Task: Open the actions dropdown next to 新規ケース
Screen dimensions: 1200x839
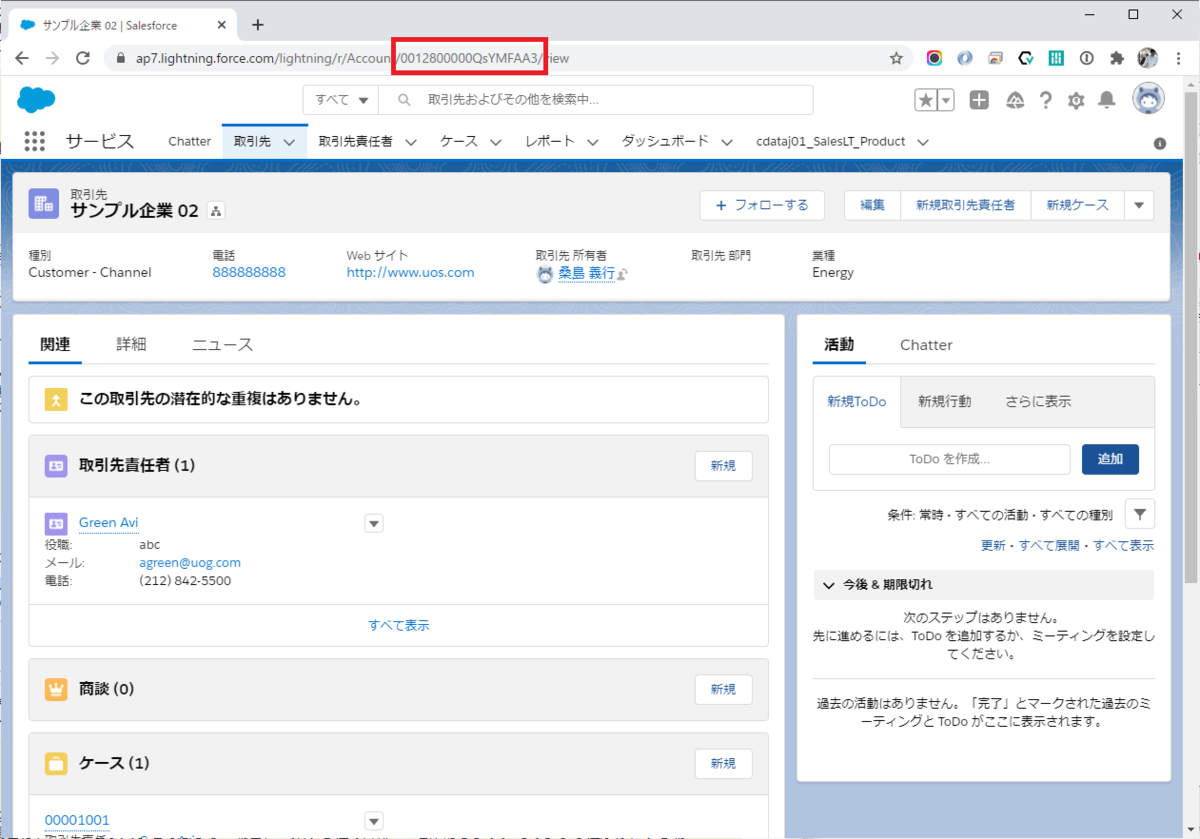Action: pos(1138,205)
